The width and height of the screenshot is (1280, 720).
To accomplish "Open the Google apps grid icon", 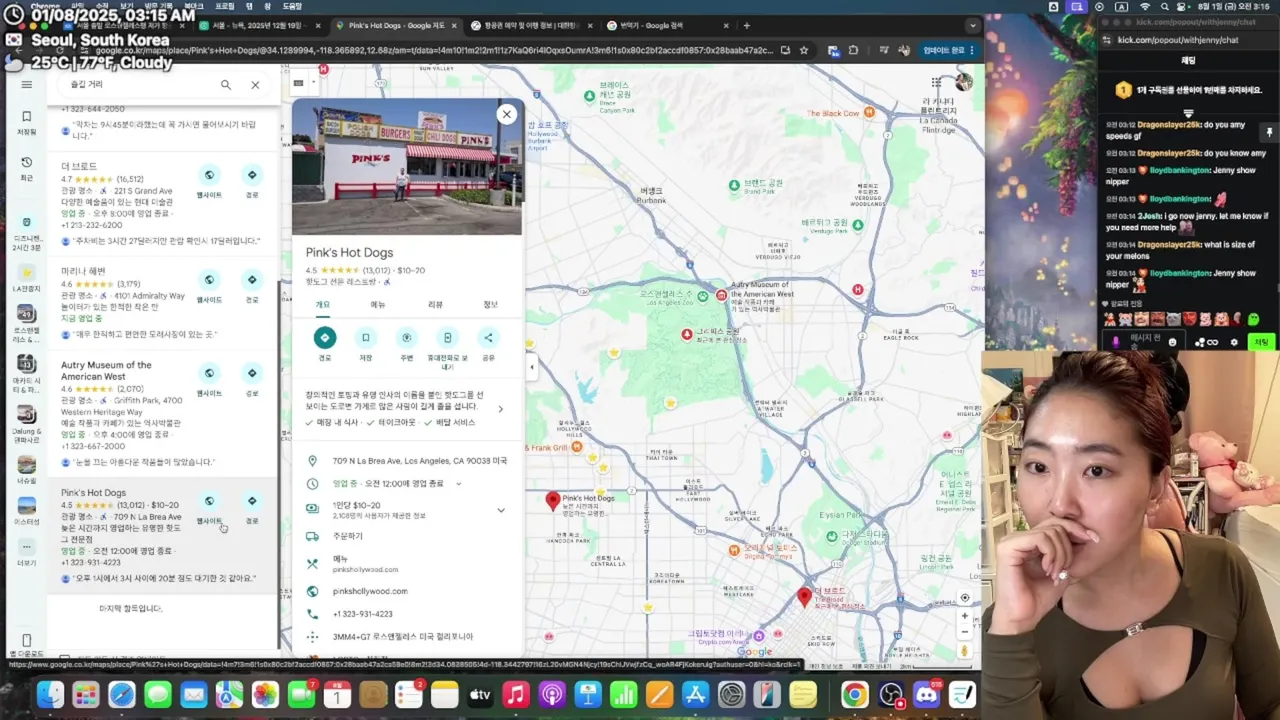I will tap(936, 82).
